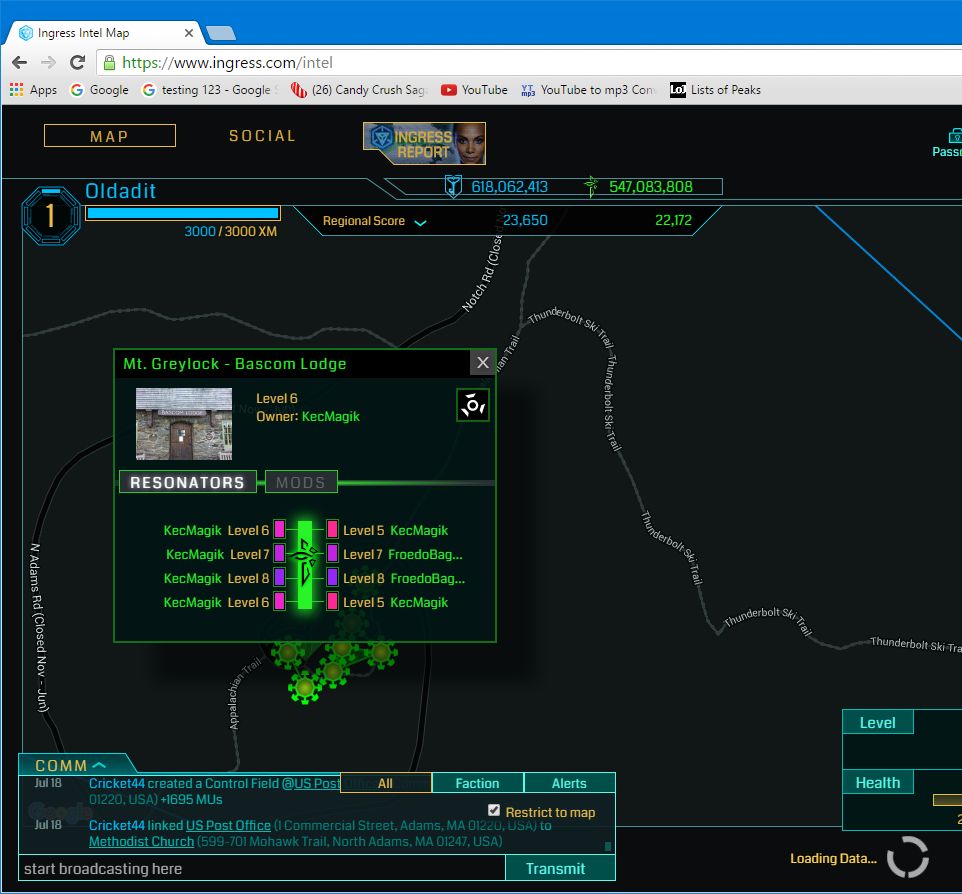Click the Enlightened glyph at the resonator center
The width and height of the screenshot is (962, 894).
point(305,566)
